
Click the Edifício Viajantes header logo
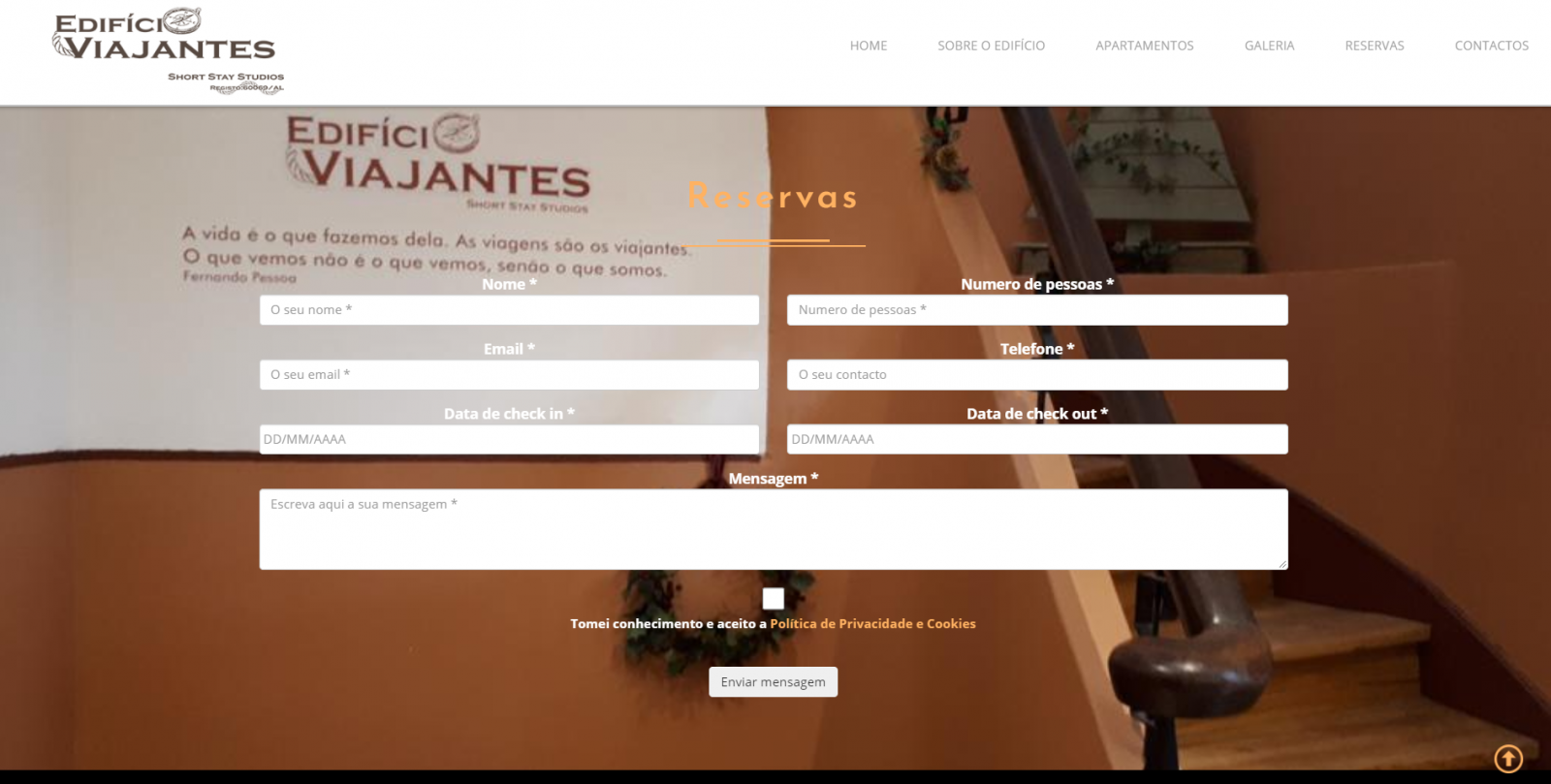coord(167,50)
